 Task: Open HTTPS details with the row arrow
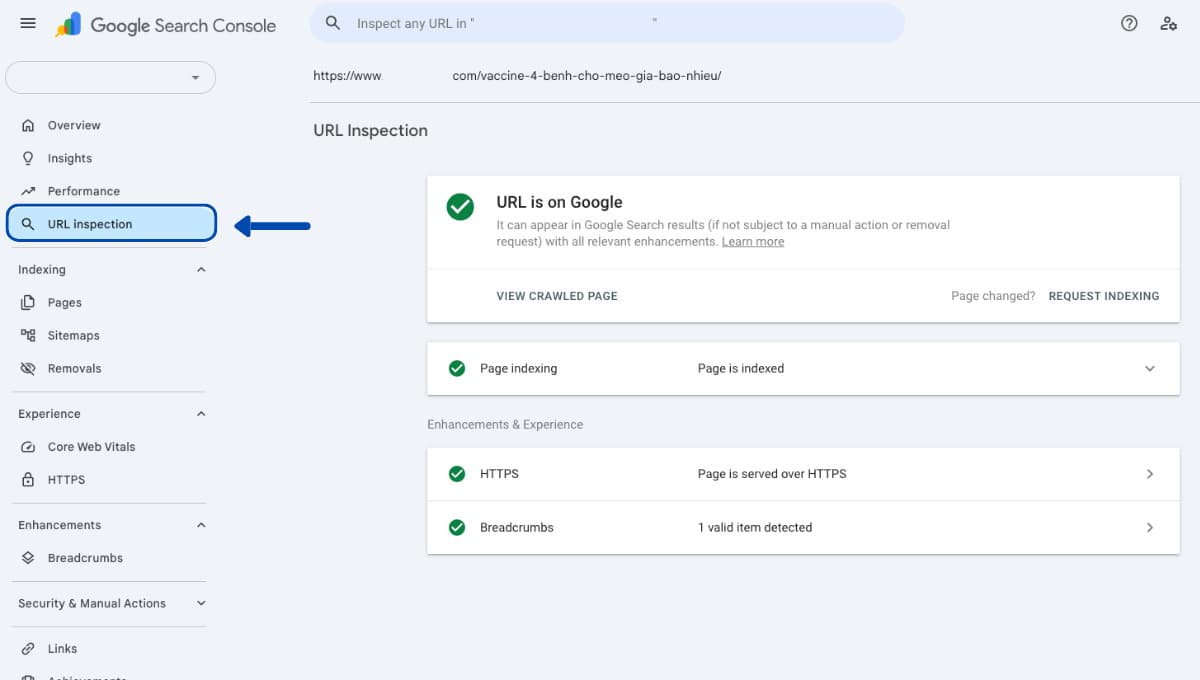(1150, 474)
